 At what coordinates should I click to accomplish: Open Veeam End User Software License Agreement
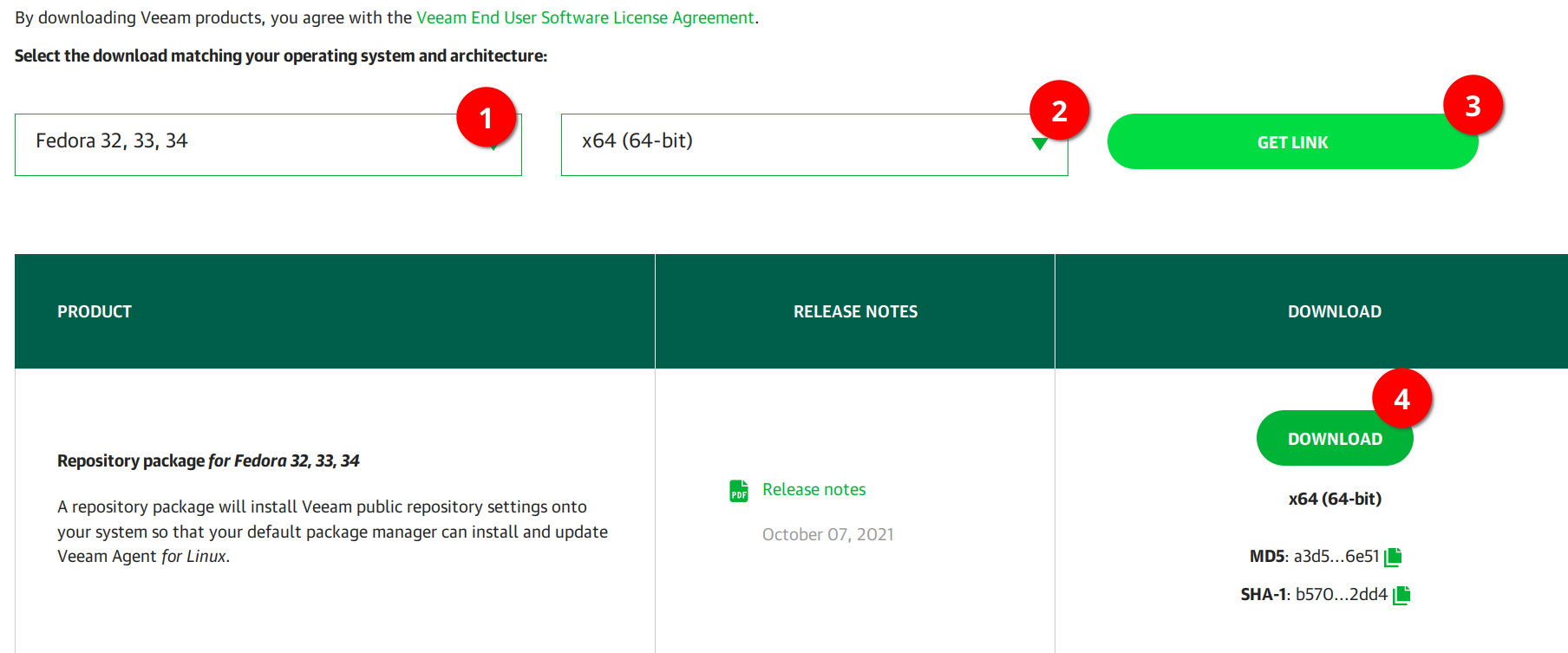[x=585, y=17]
